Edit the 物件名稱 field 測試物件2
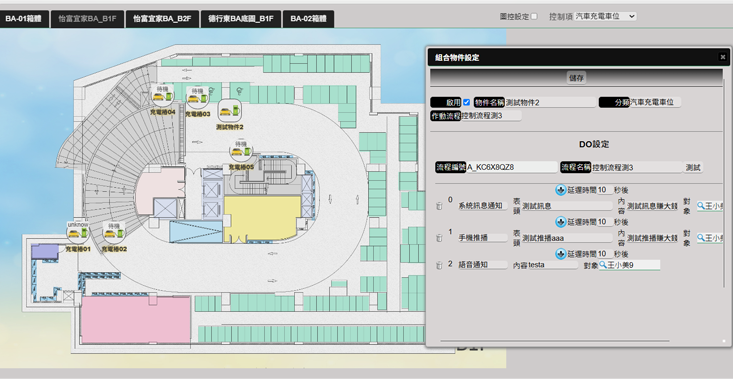 (551, 102)
